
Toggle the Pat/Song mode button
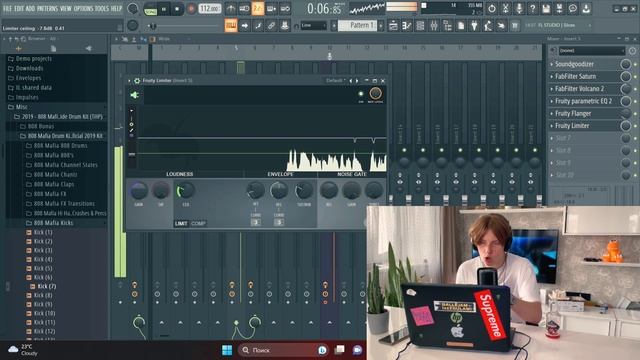(151, 9)
